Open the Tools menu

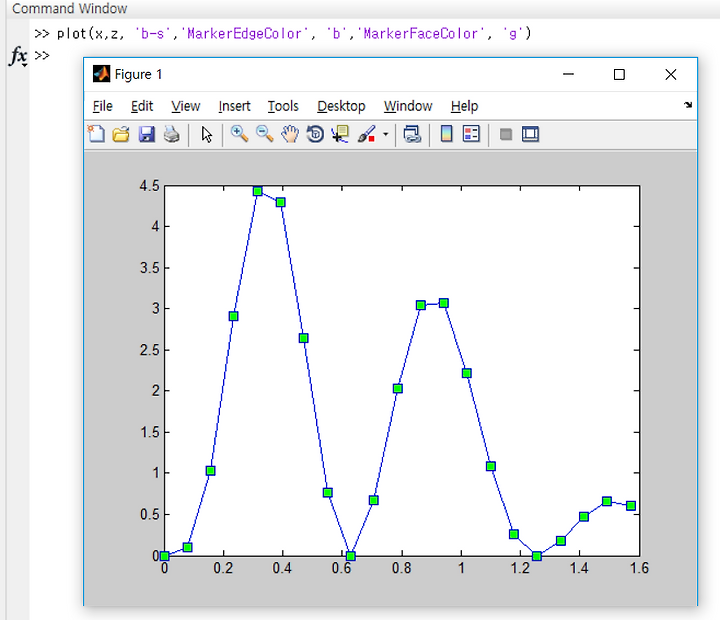(283, 106)
